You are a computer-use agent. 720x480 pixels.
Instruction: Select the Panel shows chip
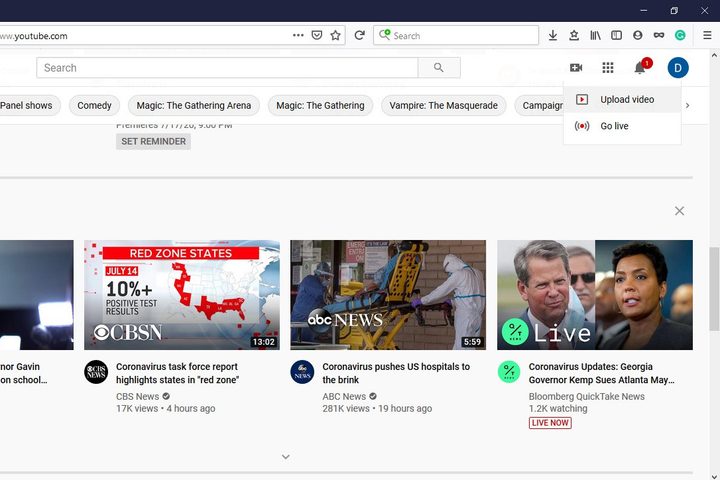pos(28,106)
